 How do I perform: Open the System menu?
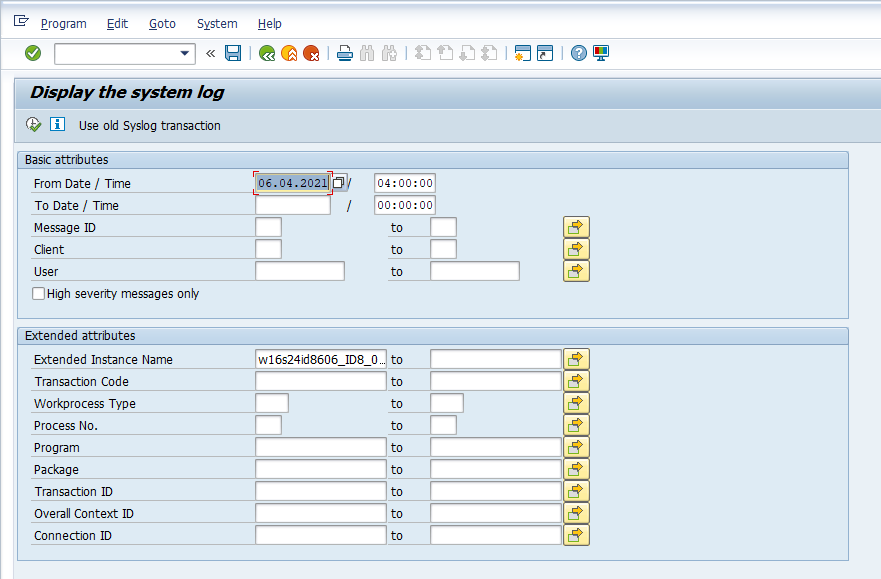[x=217, y=23]
